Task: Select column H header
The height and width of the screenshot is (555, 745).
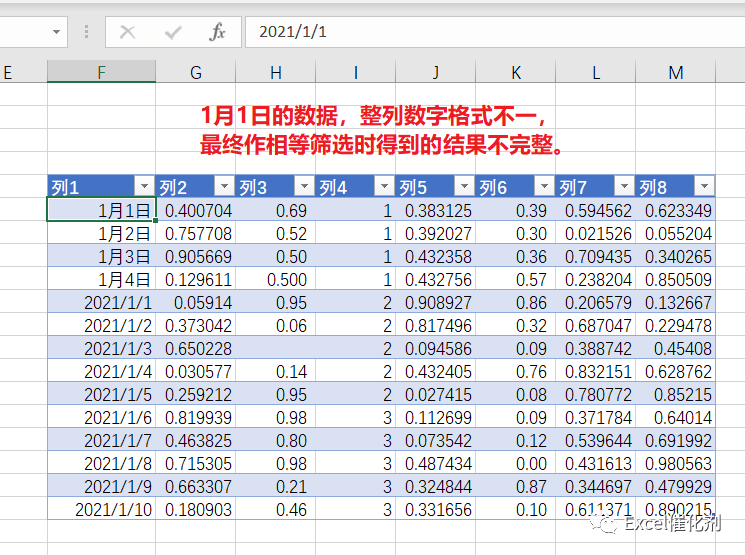Action: click(x=276, y=72)
